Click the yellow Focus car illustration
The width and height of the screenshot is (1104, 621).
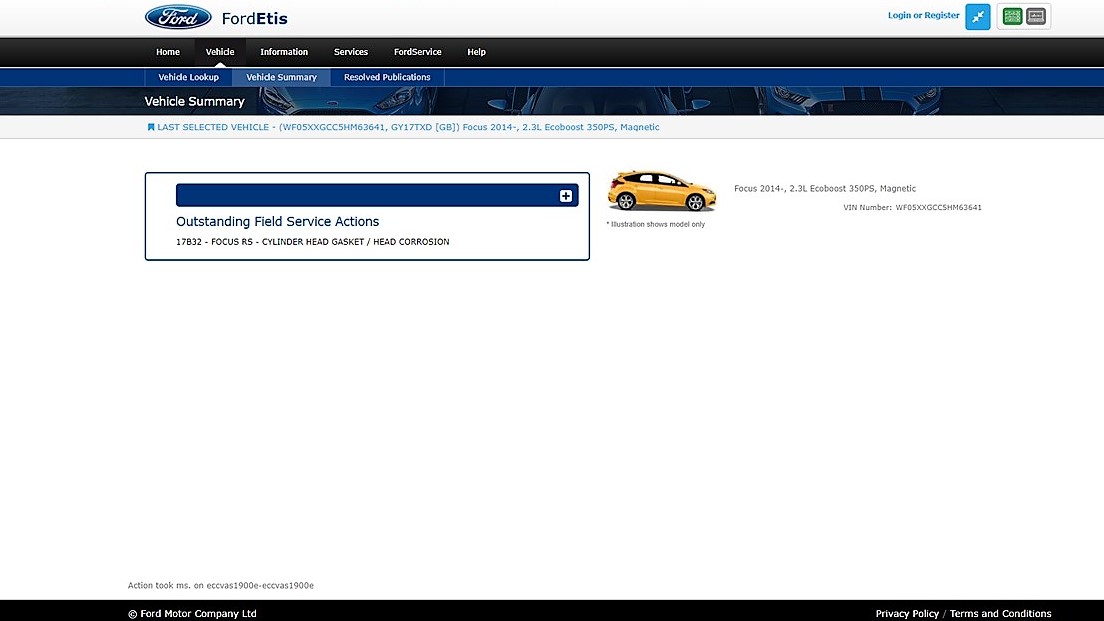pos(661,191)
